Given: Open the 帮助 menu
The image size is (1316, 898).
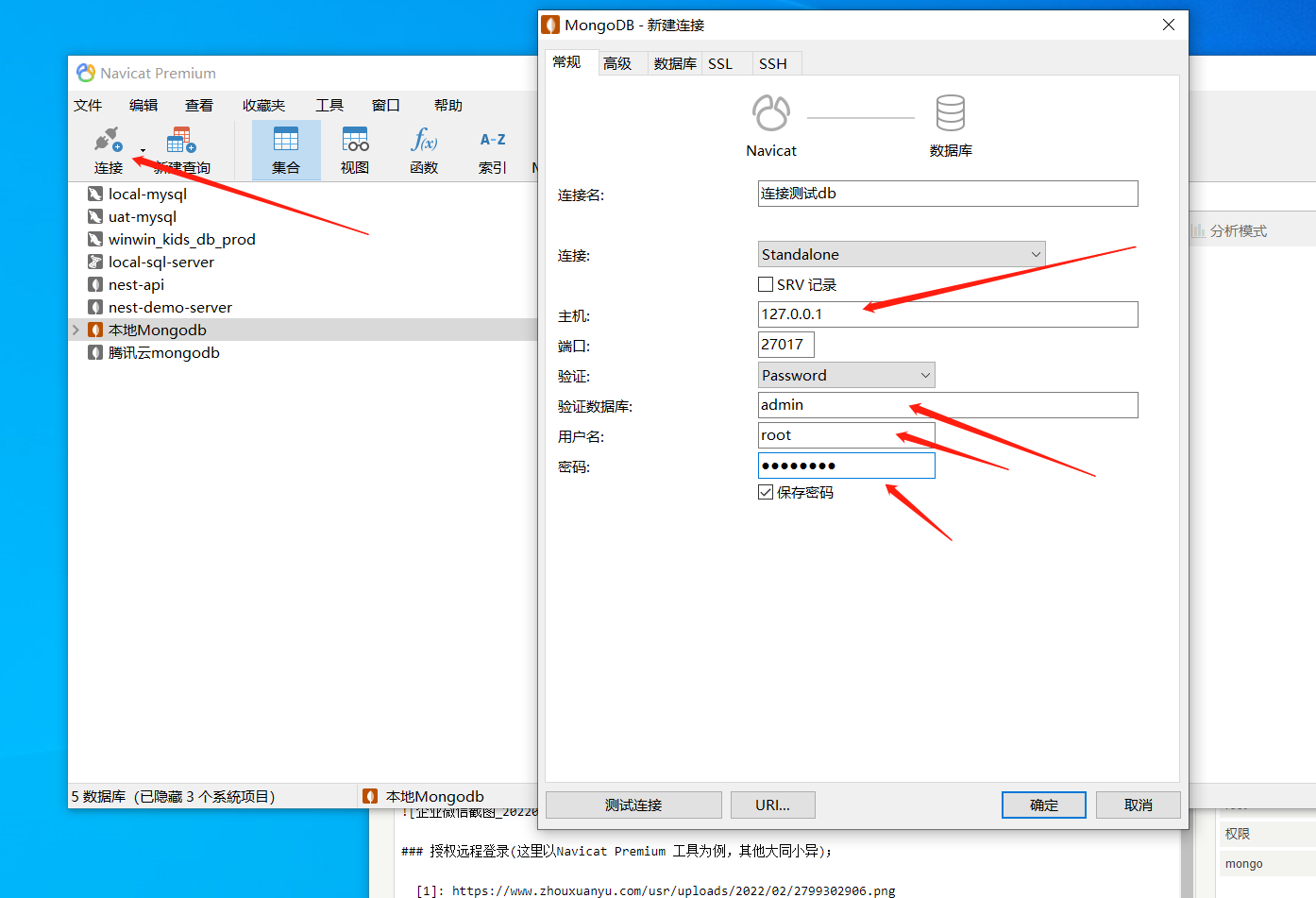Looking at the screenshot, I should 448,105.
